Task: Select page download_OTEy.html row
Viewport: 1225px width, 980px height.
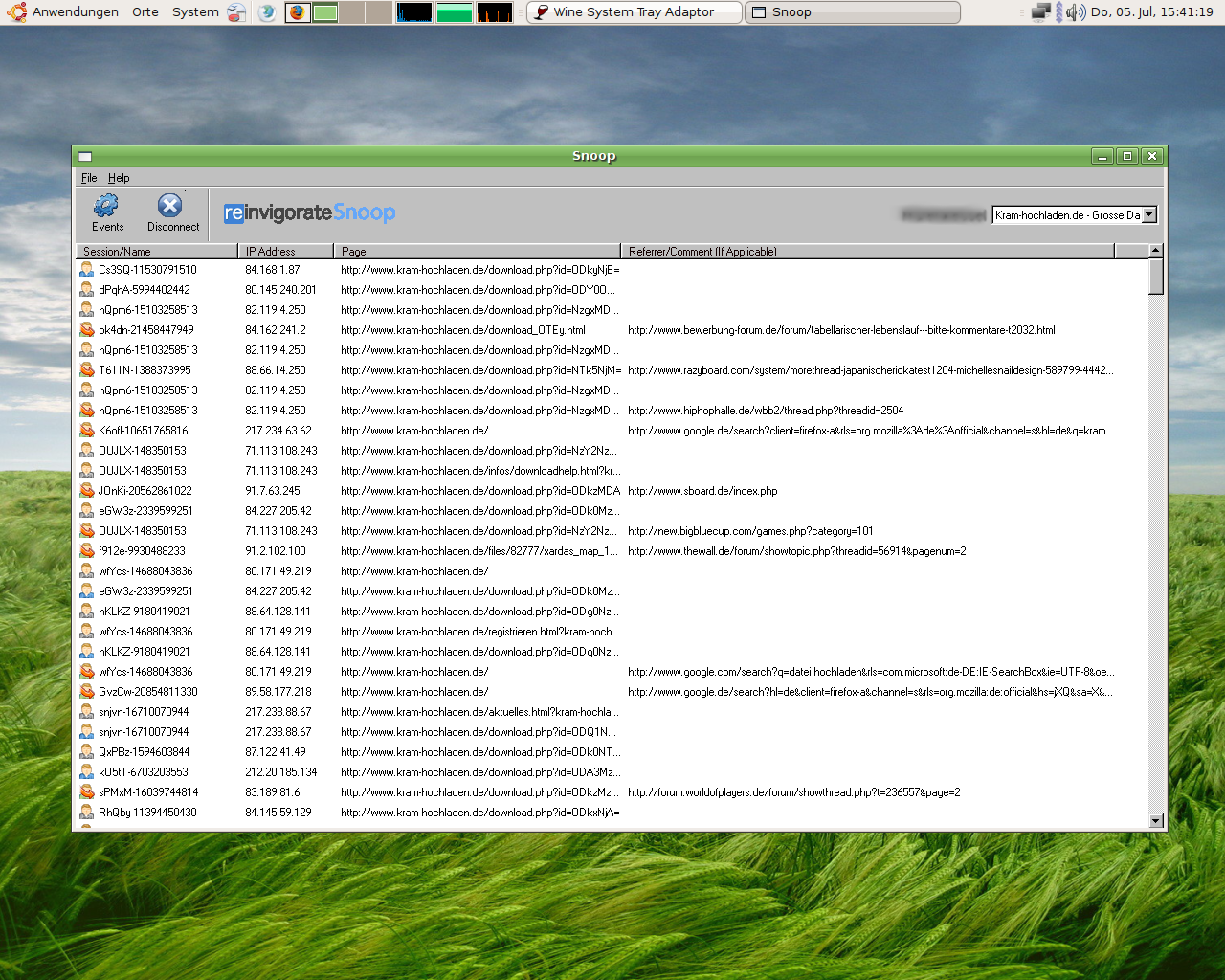Action: [463, 330]
